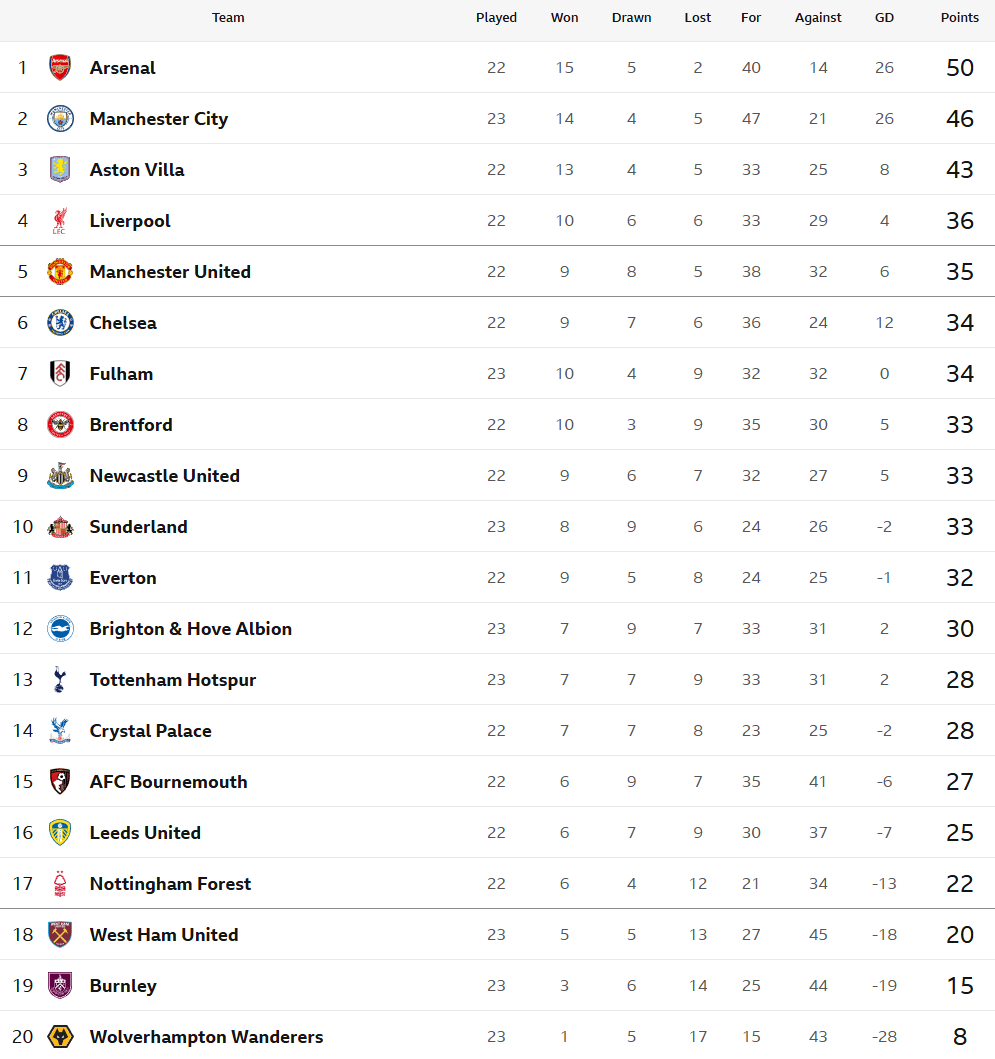Screen dimensions: 995x1059
Task: Click the Chelsea crest icon
Action: 60,323
